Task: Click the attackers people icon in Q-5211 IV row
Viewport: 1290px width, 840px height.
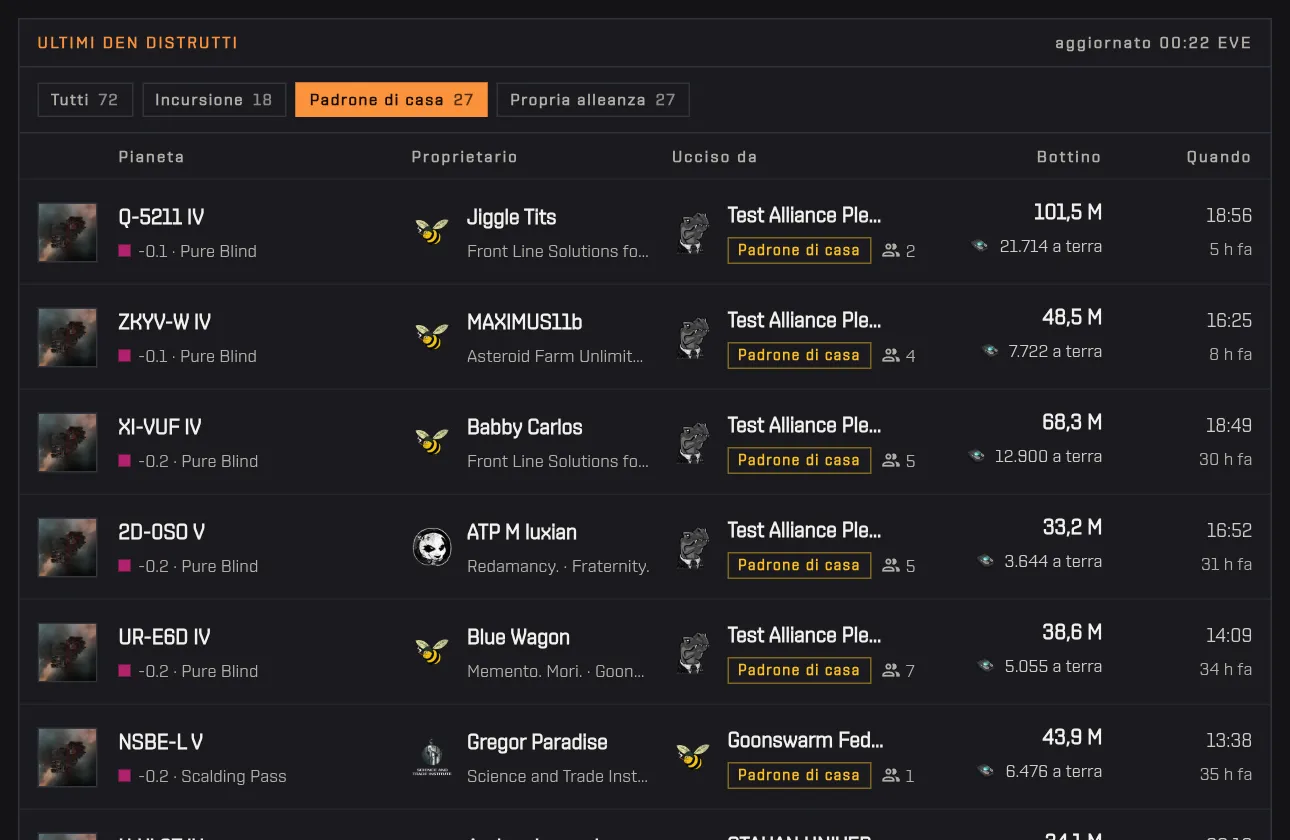Action: 891,251
